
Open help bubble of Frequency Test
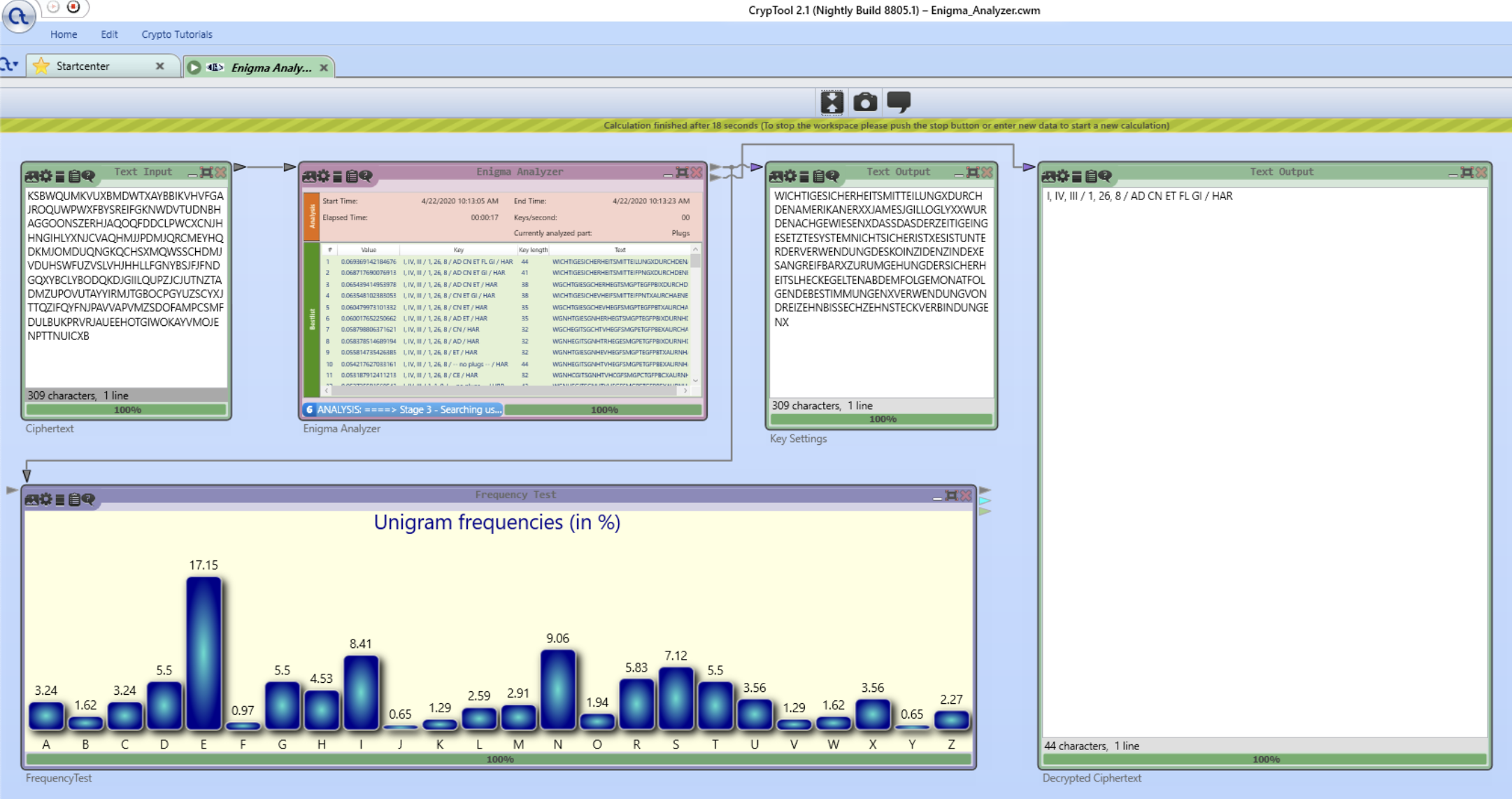click(x=88, y=499)
